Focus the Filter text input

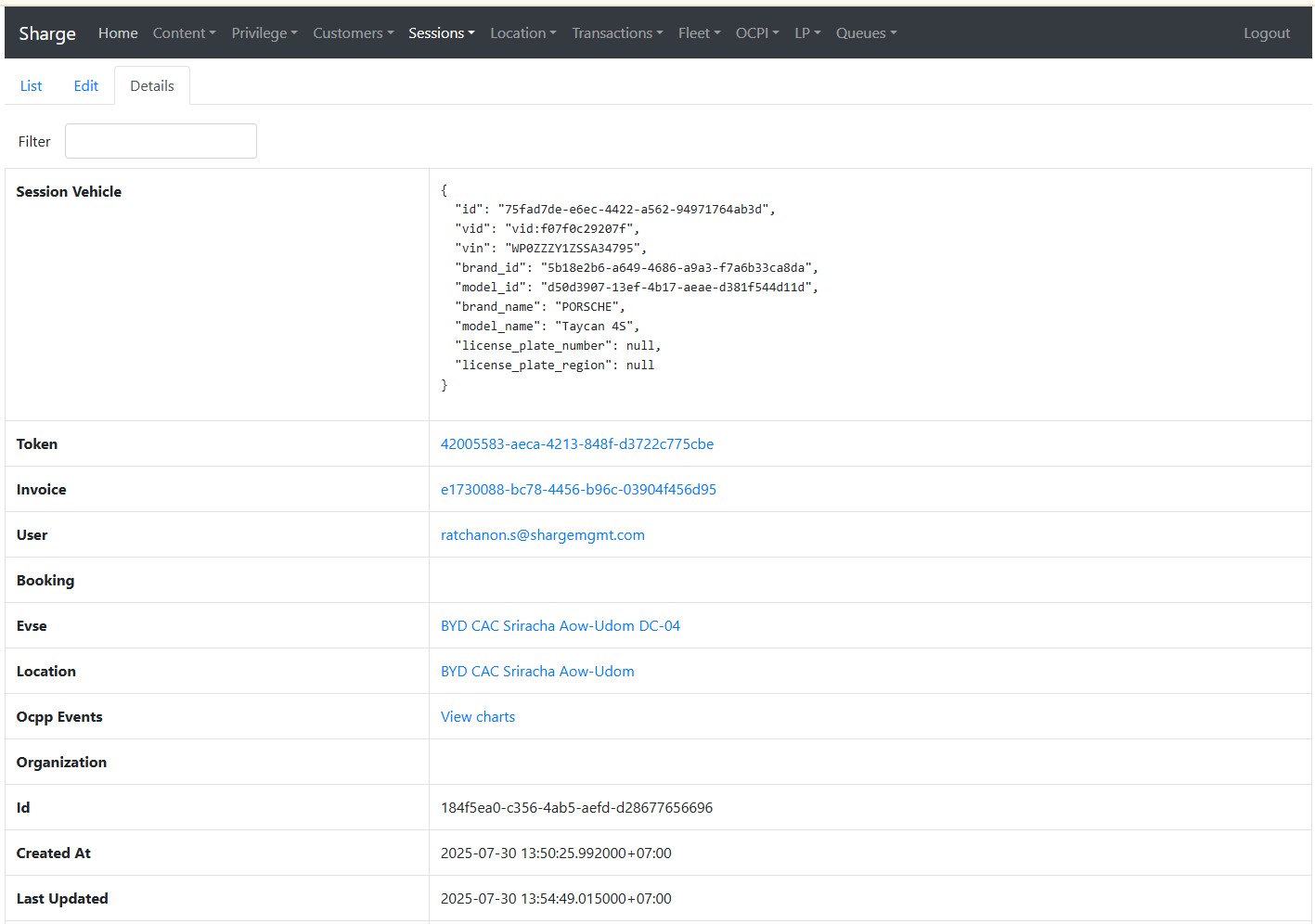(x=161, y=141)
